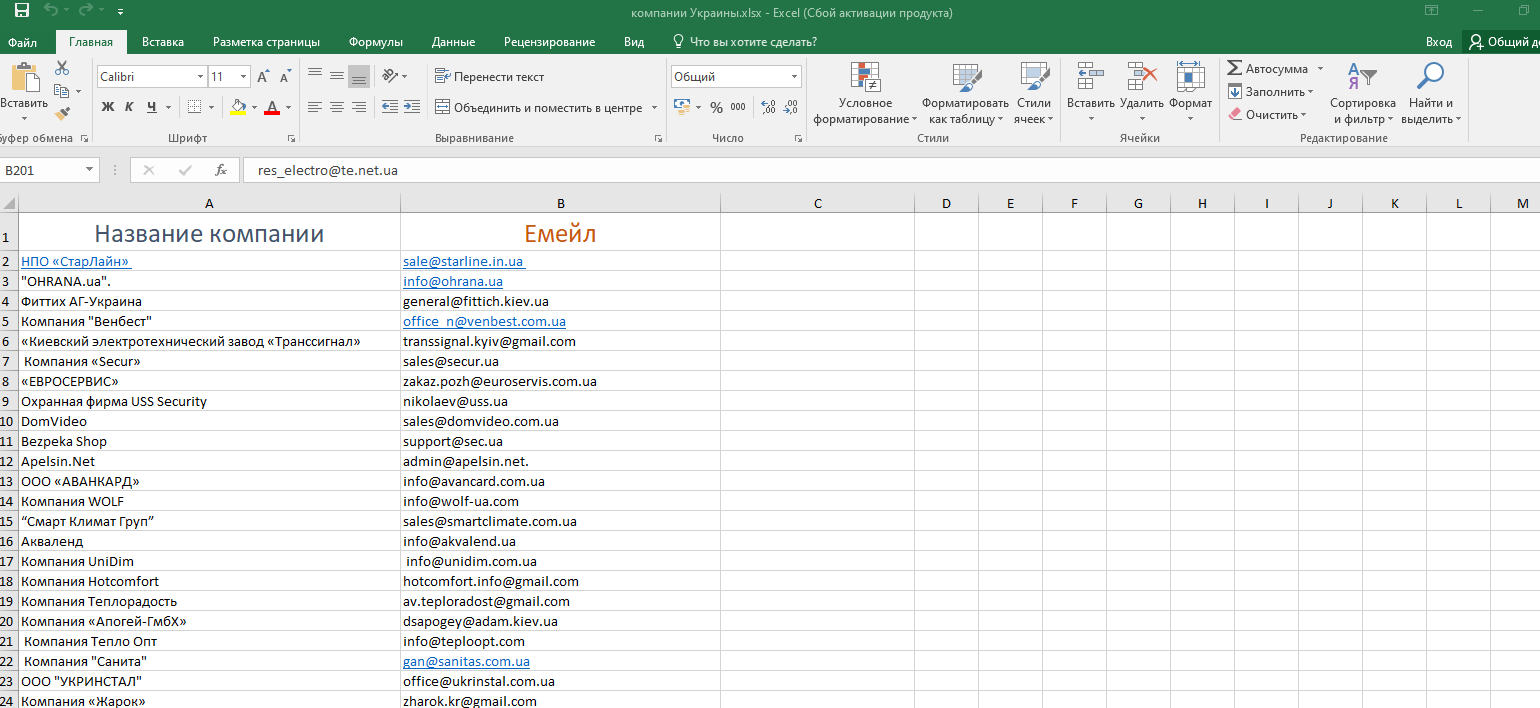This screenshot has height=708, width=1540.
Task: Open gan@sanitas.com.ua email link
Action: pyautogui.click(x=466, y=661)
